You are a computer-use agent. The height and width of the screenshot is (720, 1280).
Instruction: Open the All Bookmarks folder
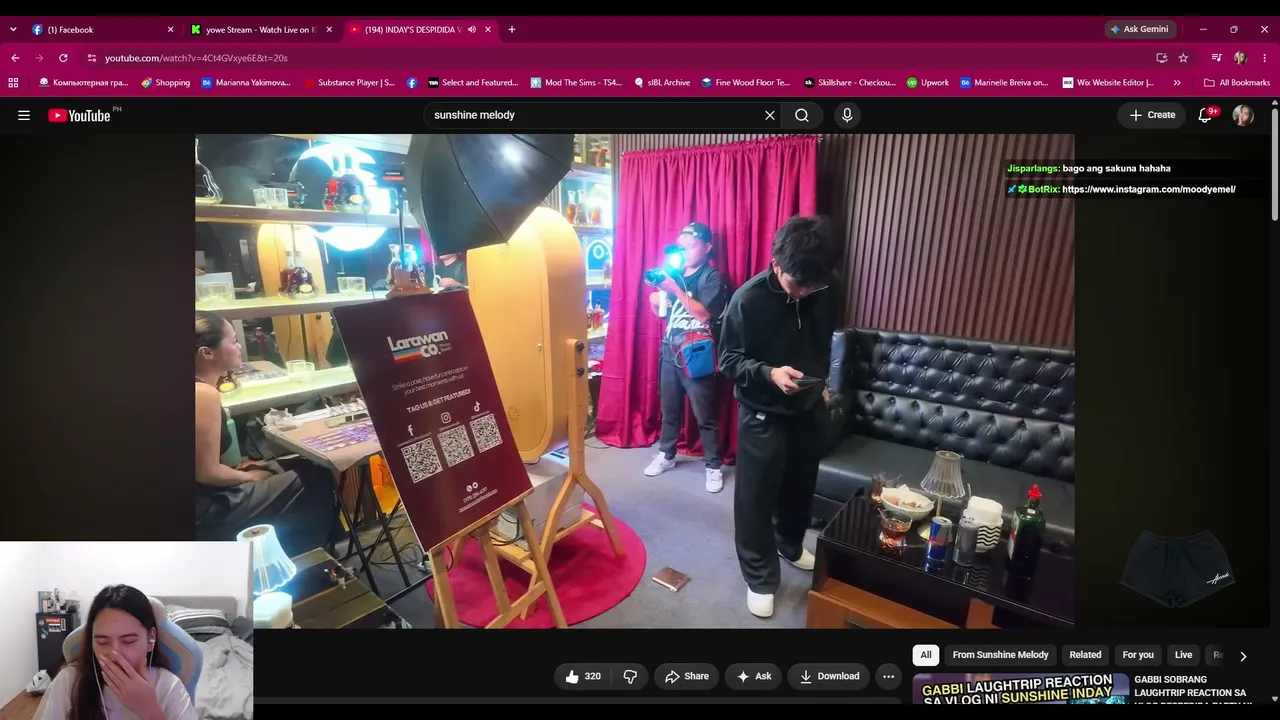pos(1237,83)
